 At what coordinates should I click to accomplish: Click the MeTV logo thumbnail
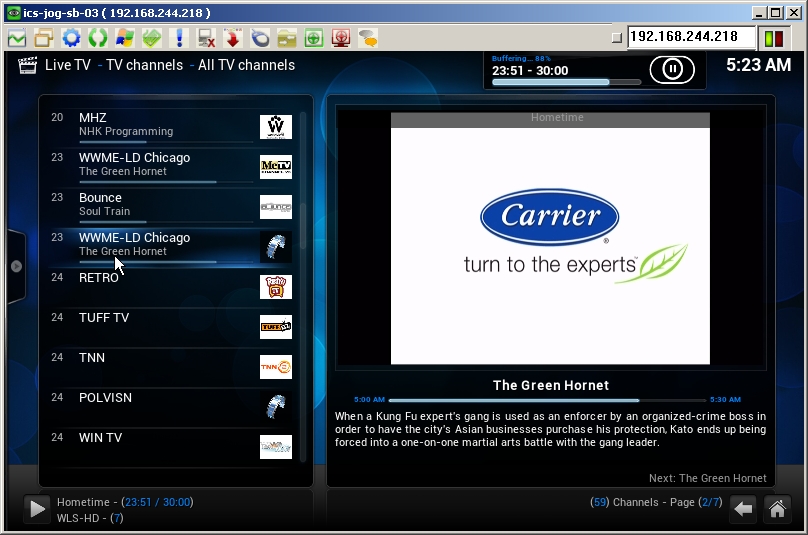(276, 167)
